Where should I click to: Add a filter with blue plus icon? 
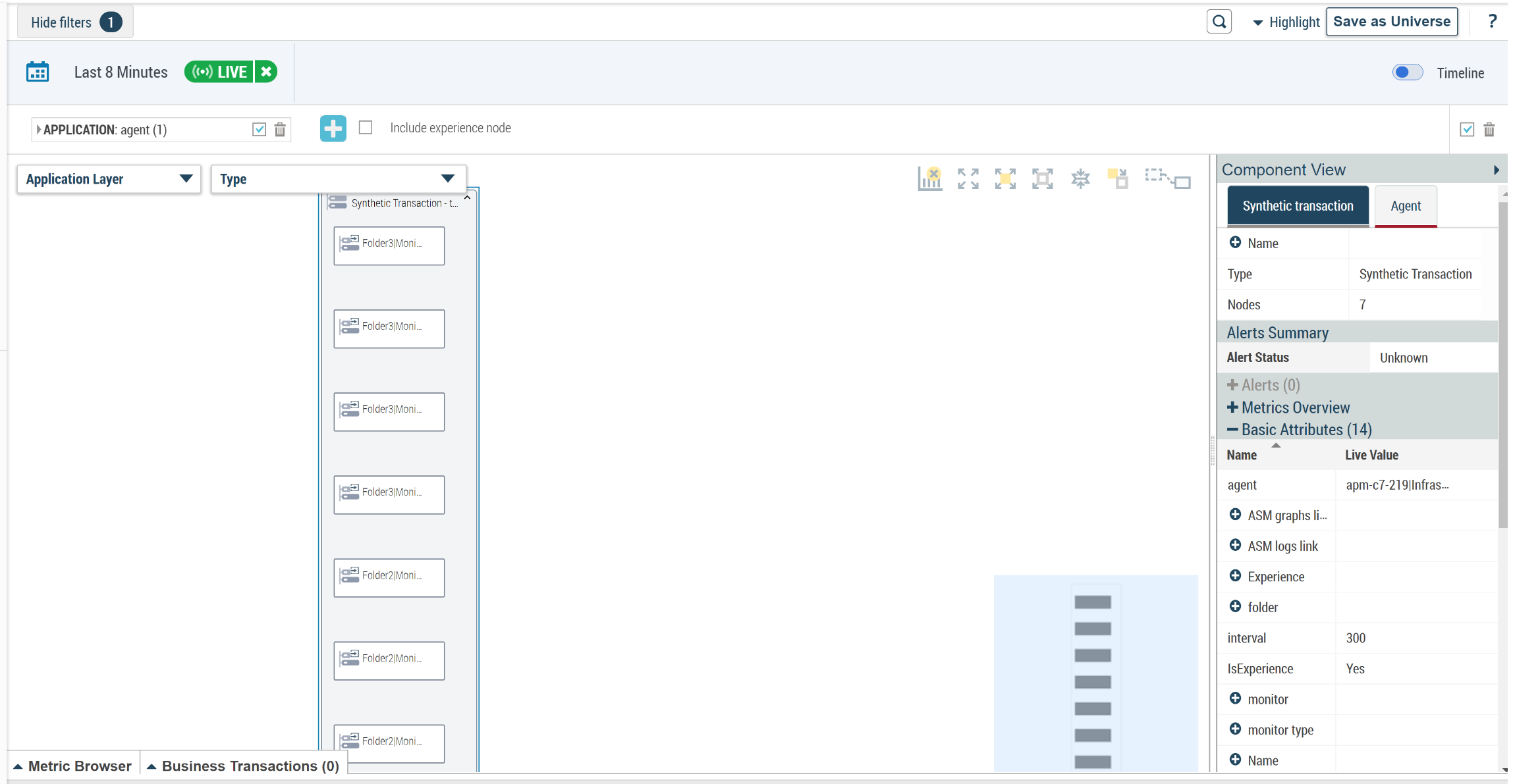(333, 128)
